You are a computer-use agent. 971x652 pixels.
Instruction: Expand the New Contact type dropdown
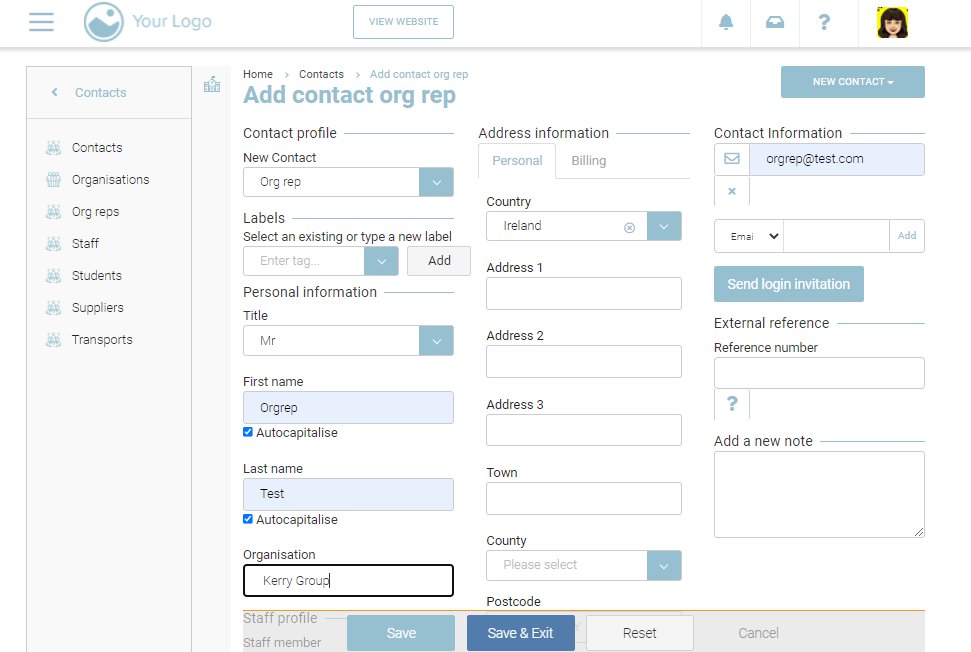436,182
